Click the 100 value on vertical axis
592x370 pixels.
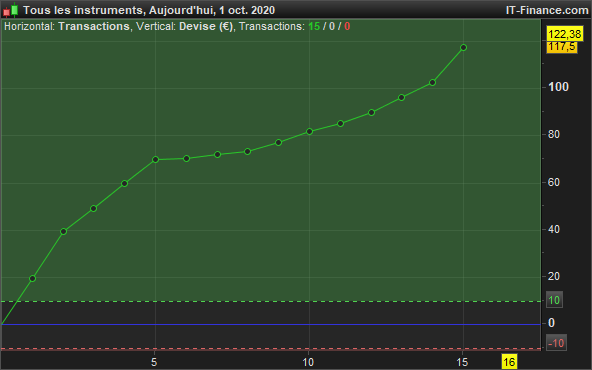point(558,87)
